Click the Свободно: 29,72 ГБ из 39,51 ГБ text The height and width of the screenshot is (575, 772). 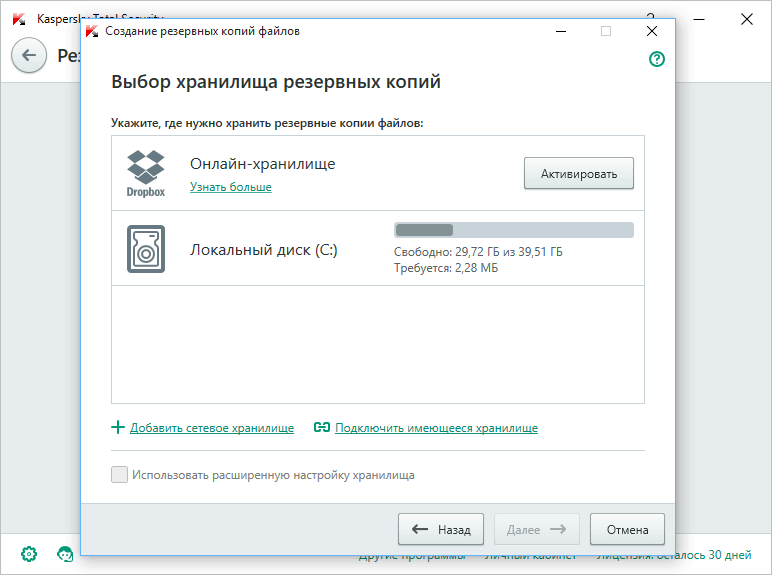478,252
